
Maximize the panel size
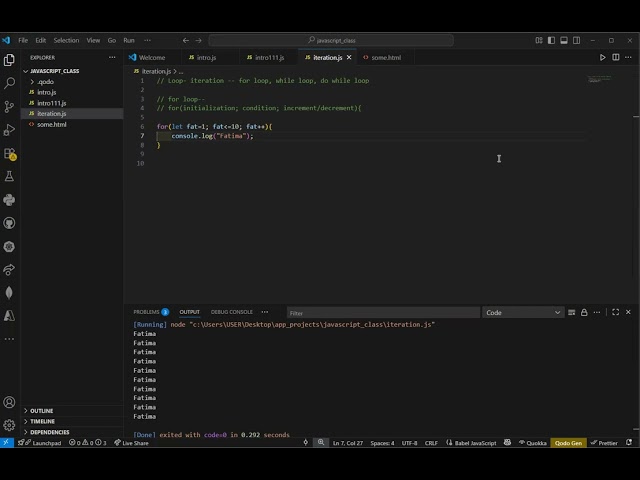click(616, 312)
